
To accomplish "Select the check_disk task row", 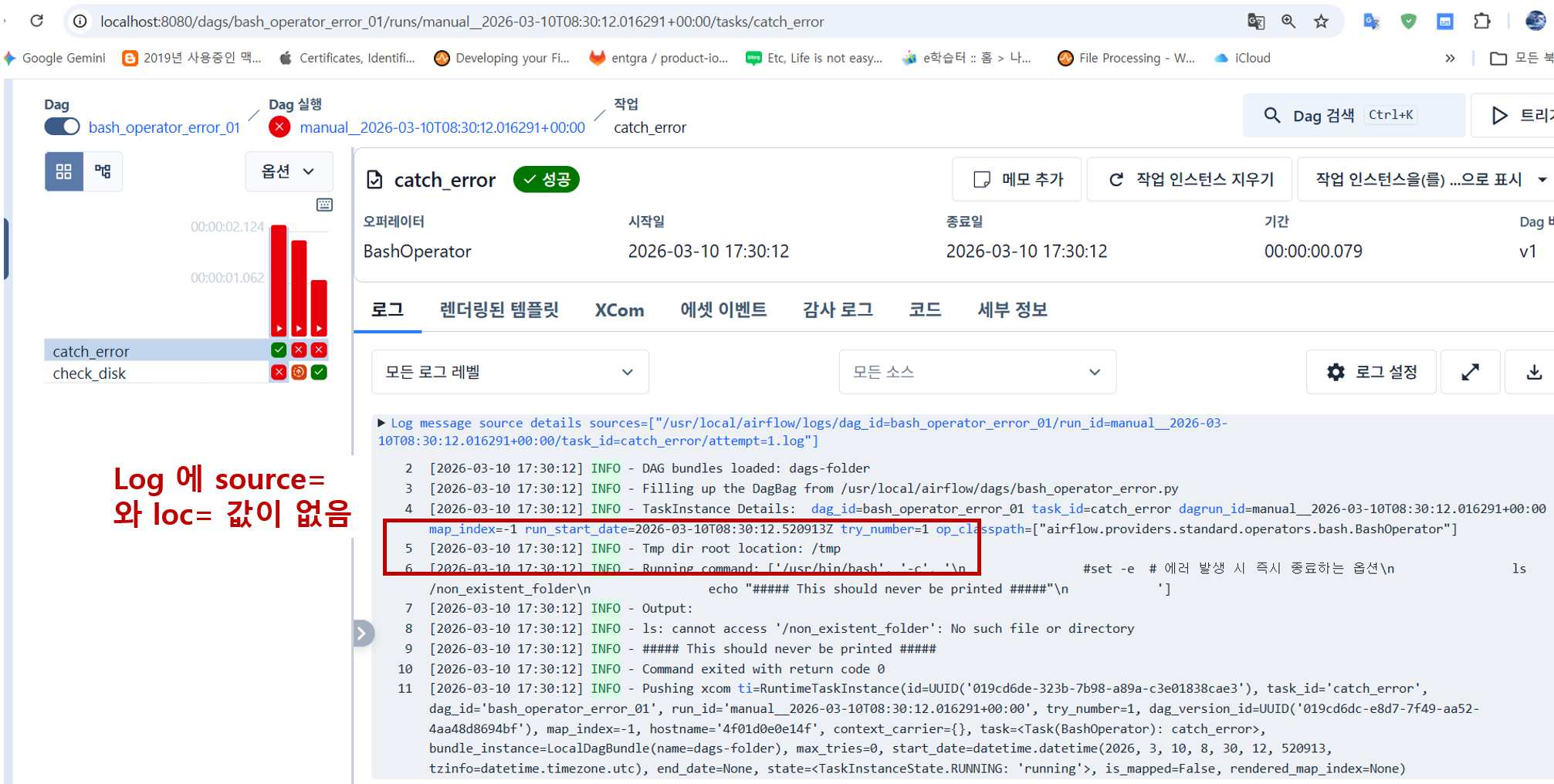I will pos(186,373).
